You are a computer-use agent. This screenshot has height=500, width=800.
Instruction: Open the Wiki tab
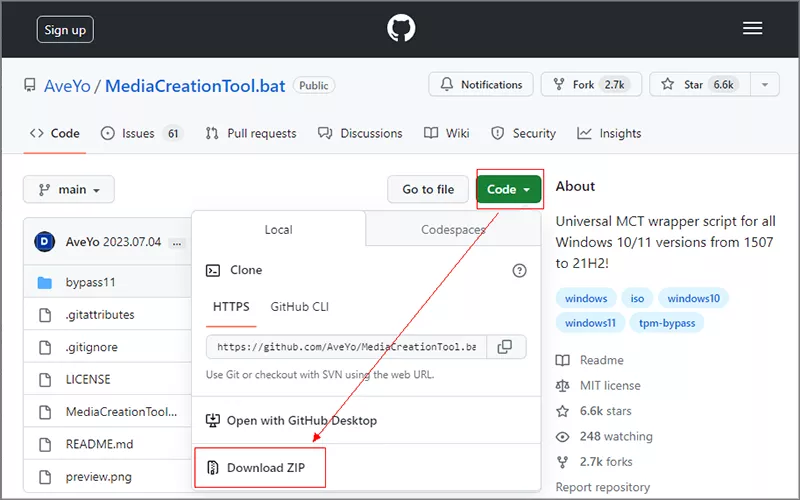(447, 134)
